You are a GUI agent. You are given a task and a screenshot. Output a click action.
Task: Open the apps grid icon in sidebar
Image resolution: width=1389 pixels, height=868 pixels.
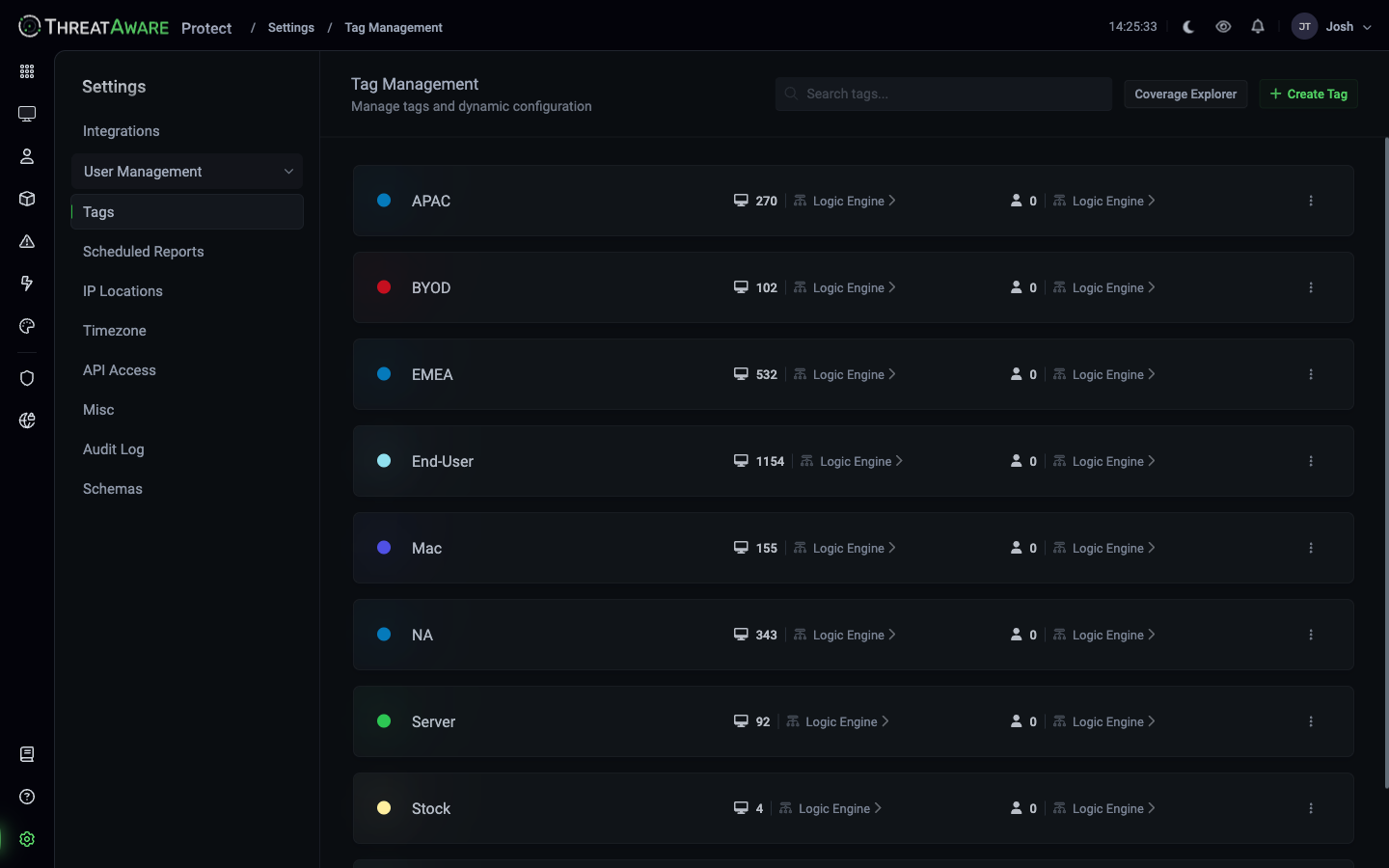[27, 71]
